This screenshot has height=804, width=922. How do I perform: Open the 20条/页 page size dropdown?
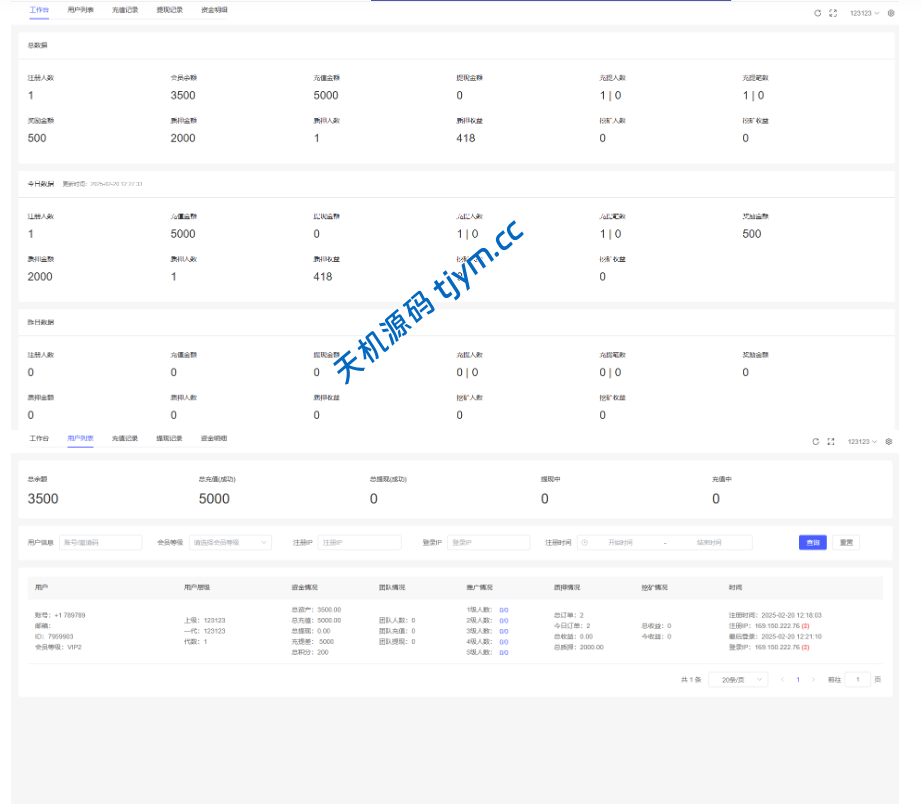pyautogui.click(x=738, y=679)
